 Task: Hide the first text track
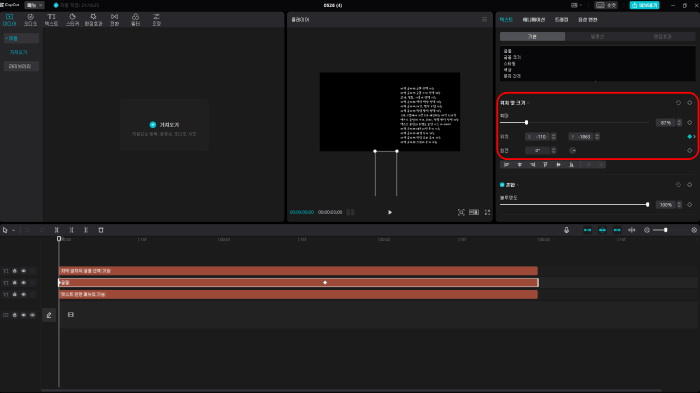[24, 271]
